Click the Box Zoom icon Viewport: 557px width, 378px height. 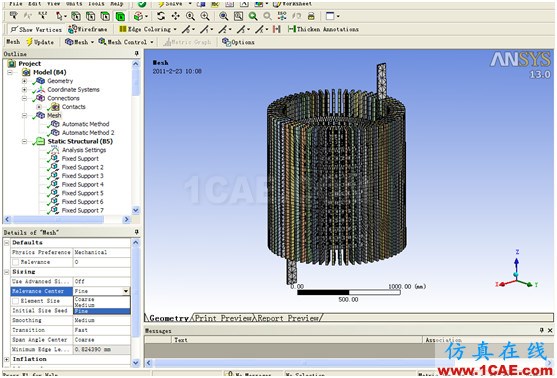pos(205,16)
